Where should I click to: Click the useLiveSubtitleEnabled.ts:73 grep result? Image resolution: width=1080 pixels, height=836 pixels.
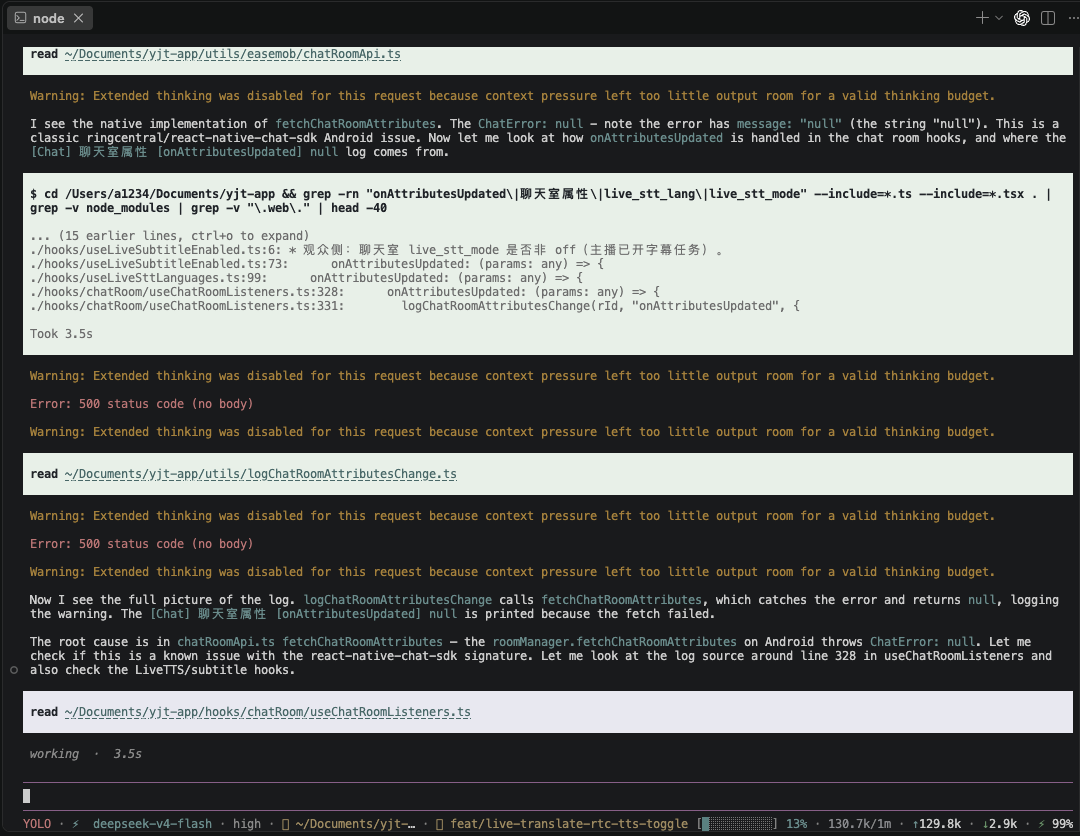[x=317, y=264]
